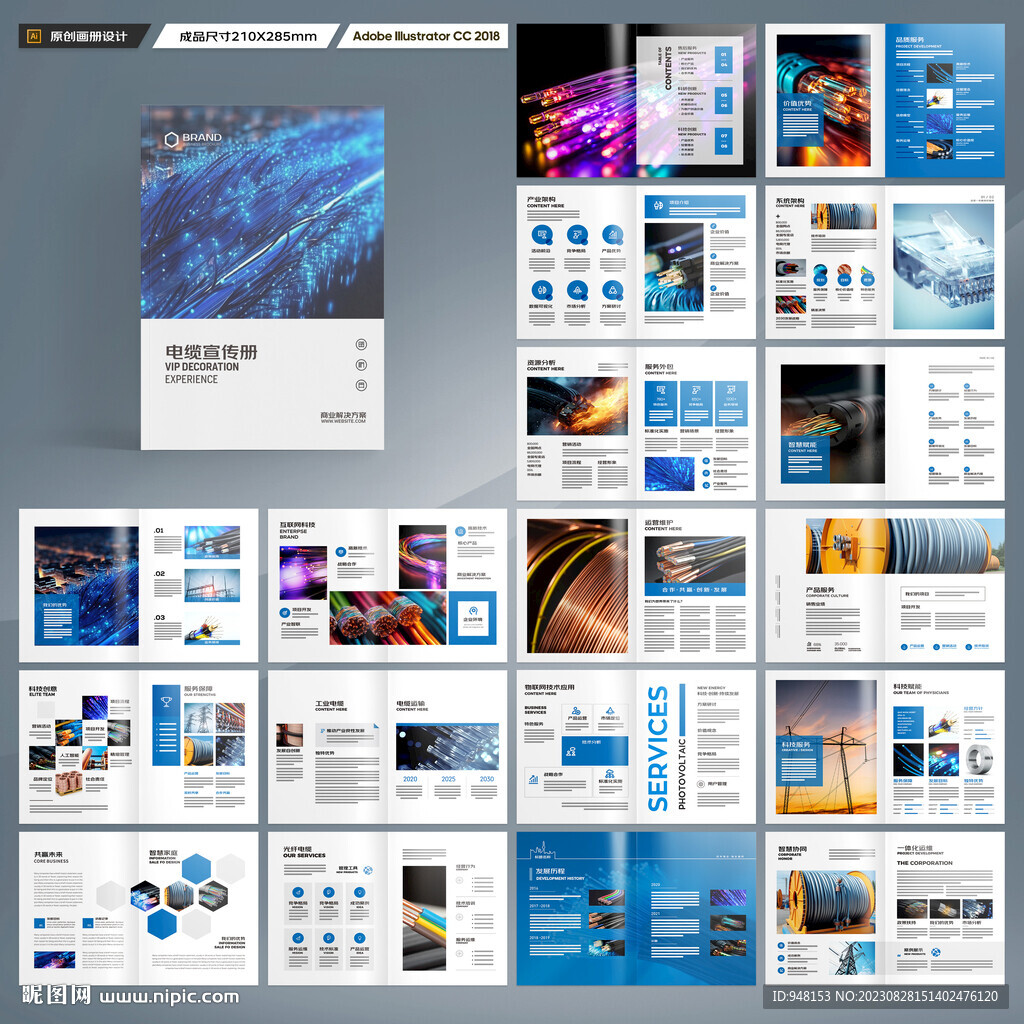Click the vertical SERVICES heading
1024x1024 pixels.
tap(658, 748)
